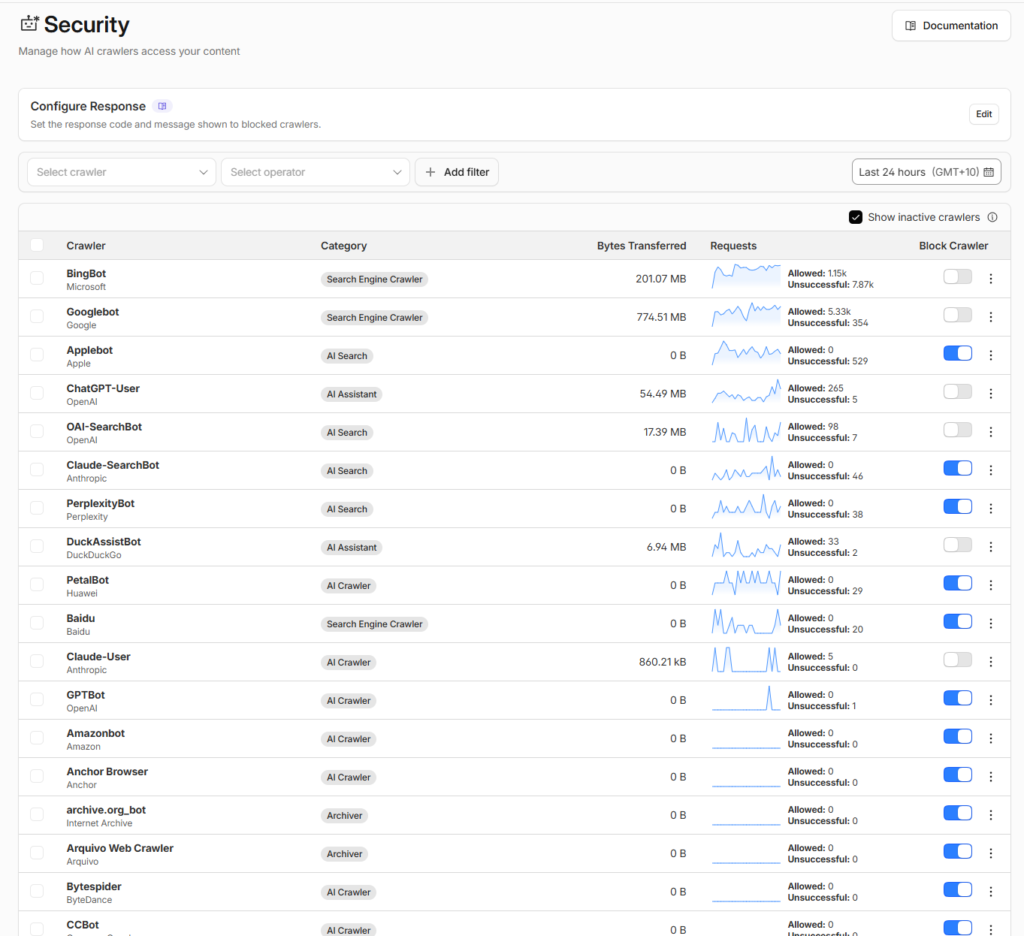Click the Search Engine Crawler tag for BingBot
This screenshot has height=936, width=1024.
point(374,280)
